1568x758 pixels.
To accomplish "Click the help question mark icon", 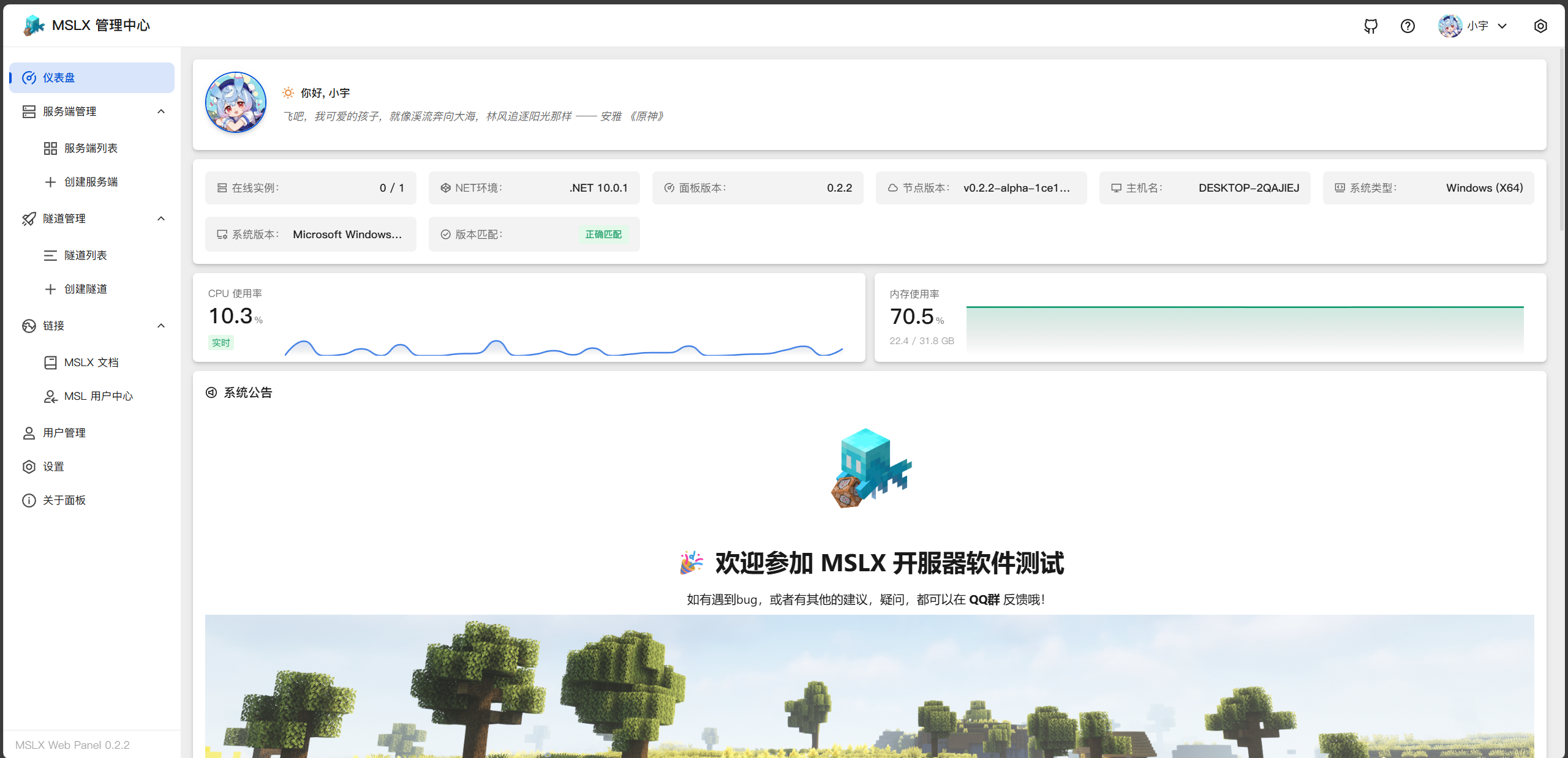I will (x=1408, y=26).
